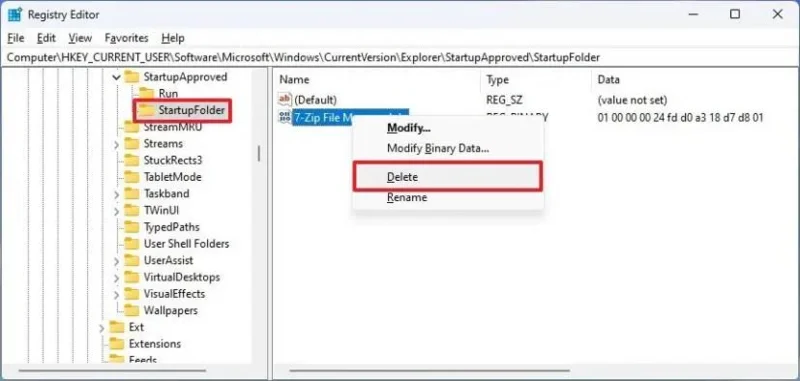Click the Taskband folder icon

132,194
